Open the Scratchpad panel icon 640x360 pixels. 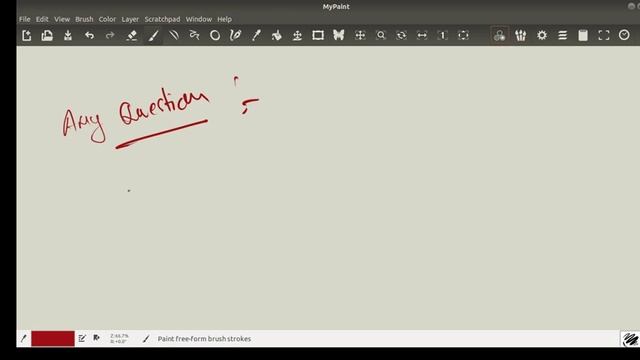[583, 36]
